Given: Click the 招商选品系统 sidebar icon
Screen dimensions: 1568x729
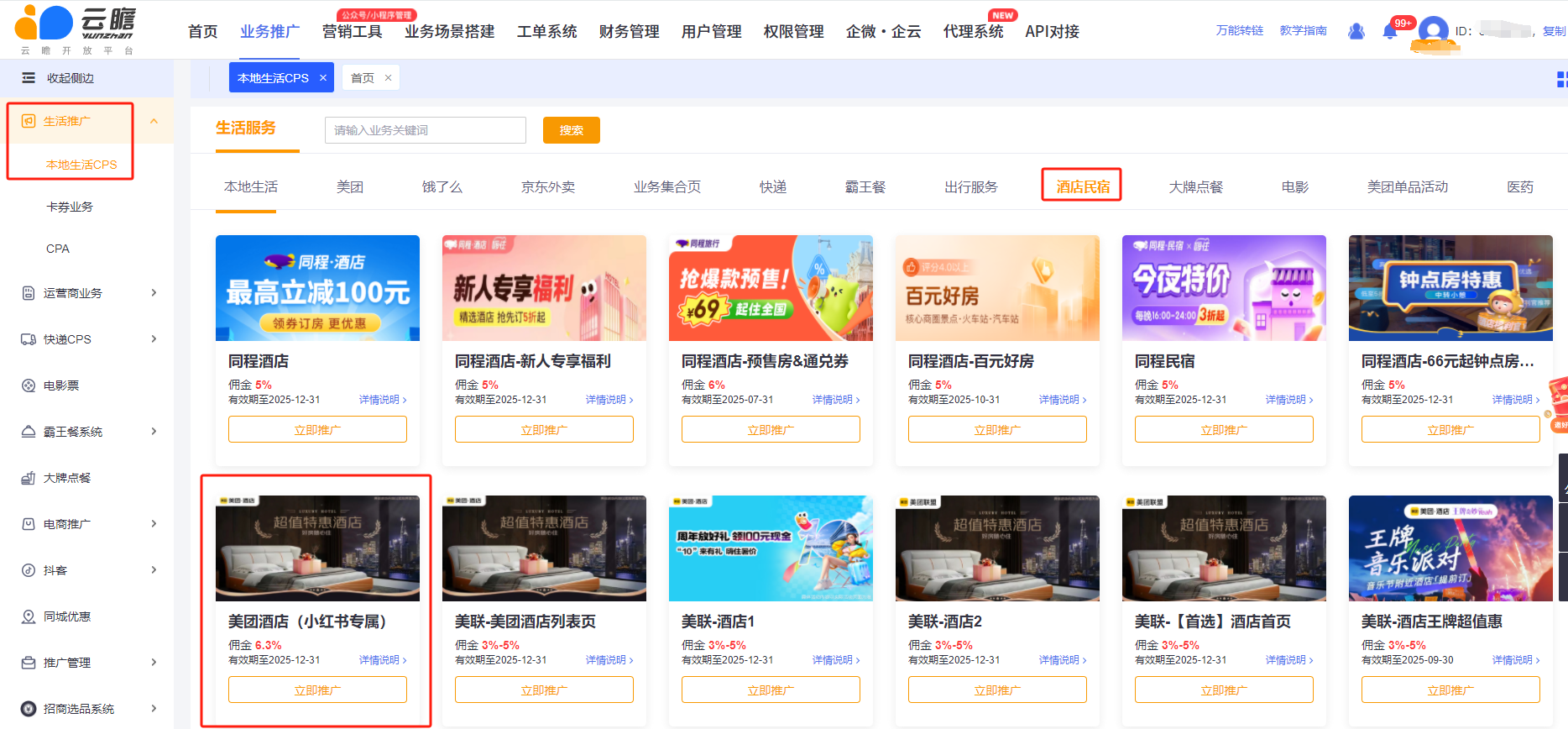Looking at the screenshot, I should pyautogui.click(x=29, y=709).
